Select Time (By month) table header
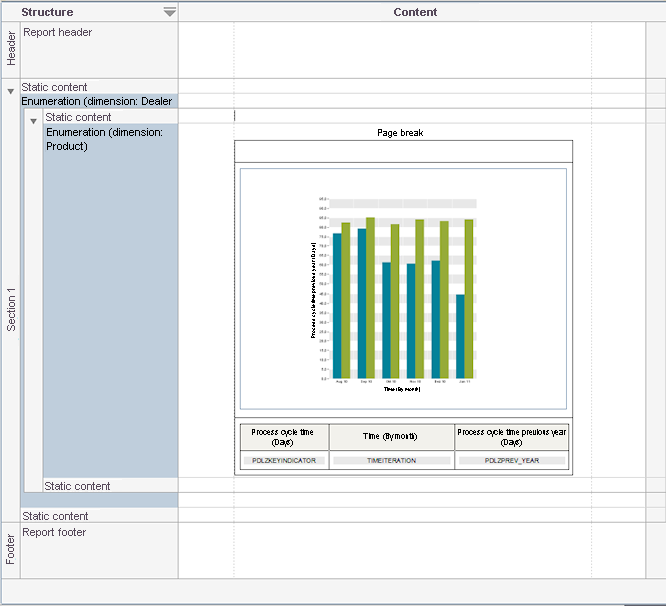This screenshot has width=666, height=606. (391, 437)
